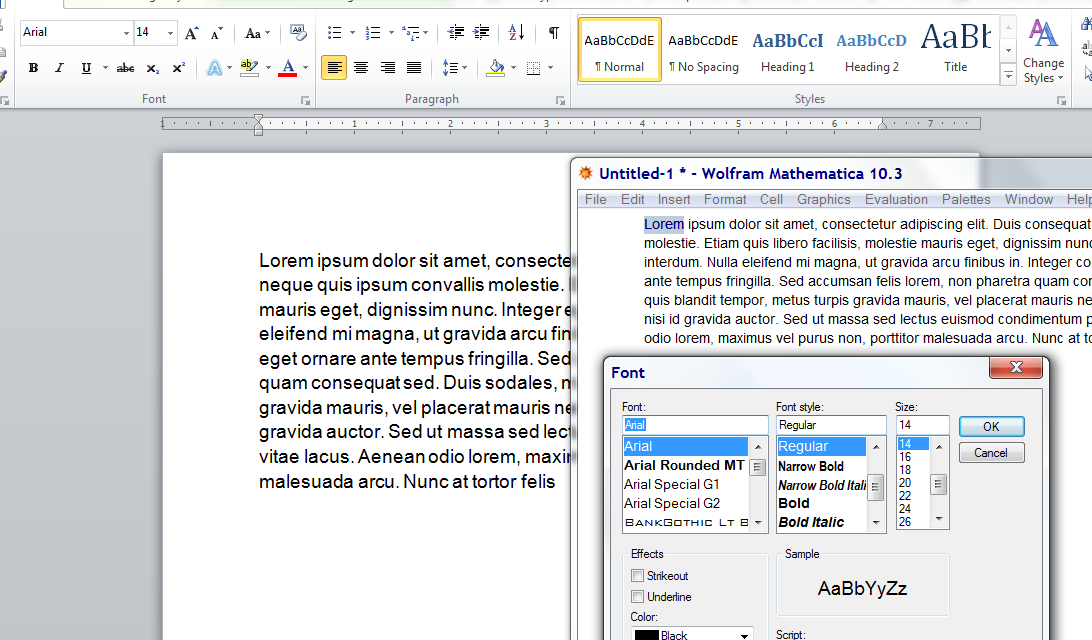Click Cancel in the Font dialog
The width and height of the screenshot is (1092, 640).
pos(991,453)
